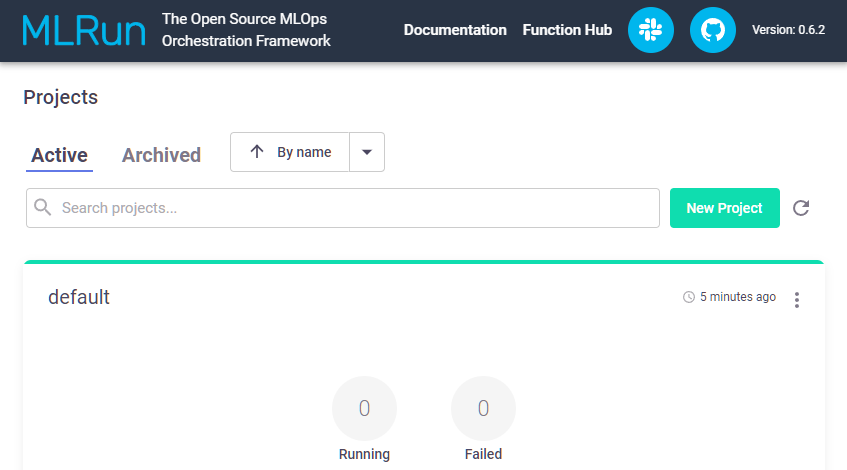Refresh the projects list
Viewport: 847px width, 470px height.
(x=801, y=208)
